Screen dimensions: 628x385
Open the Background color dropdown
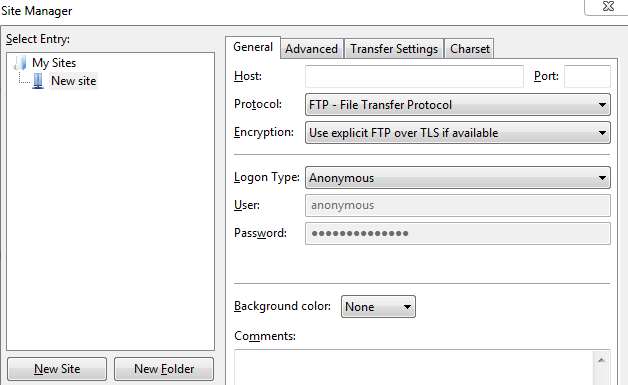(378, 306)
